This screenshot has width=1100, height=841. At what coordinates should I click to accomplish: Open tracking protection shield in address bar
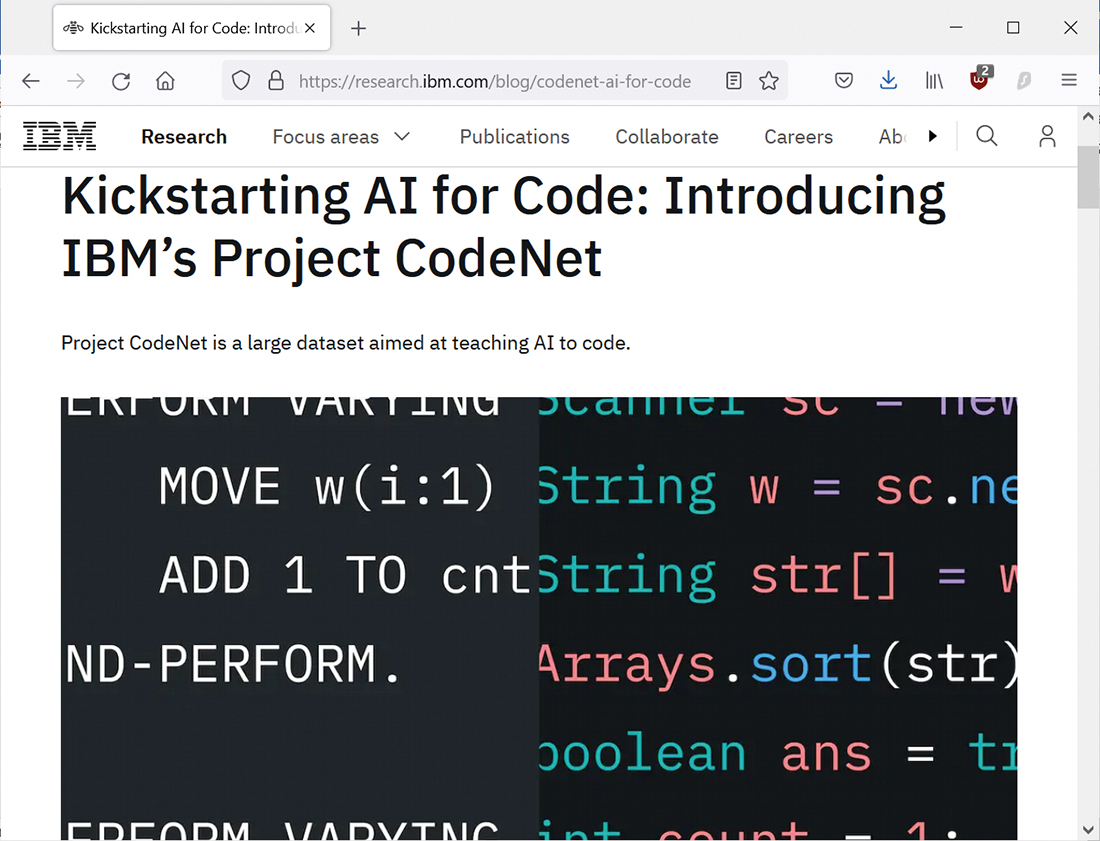coord(241,81)
